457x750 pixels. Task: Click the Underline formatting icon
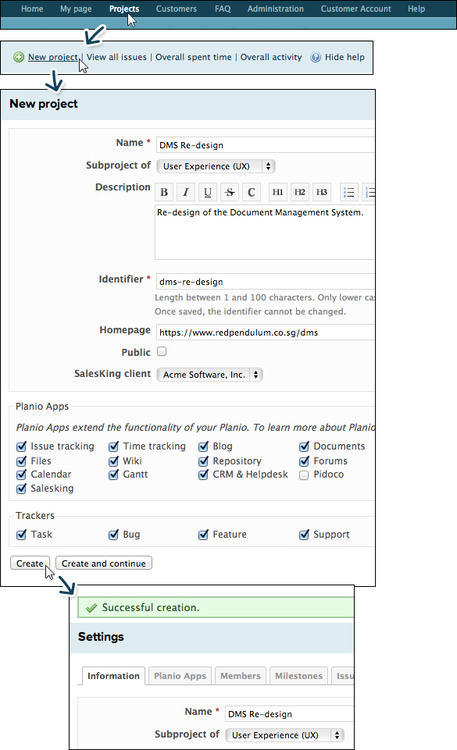tap(208, 192)
